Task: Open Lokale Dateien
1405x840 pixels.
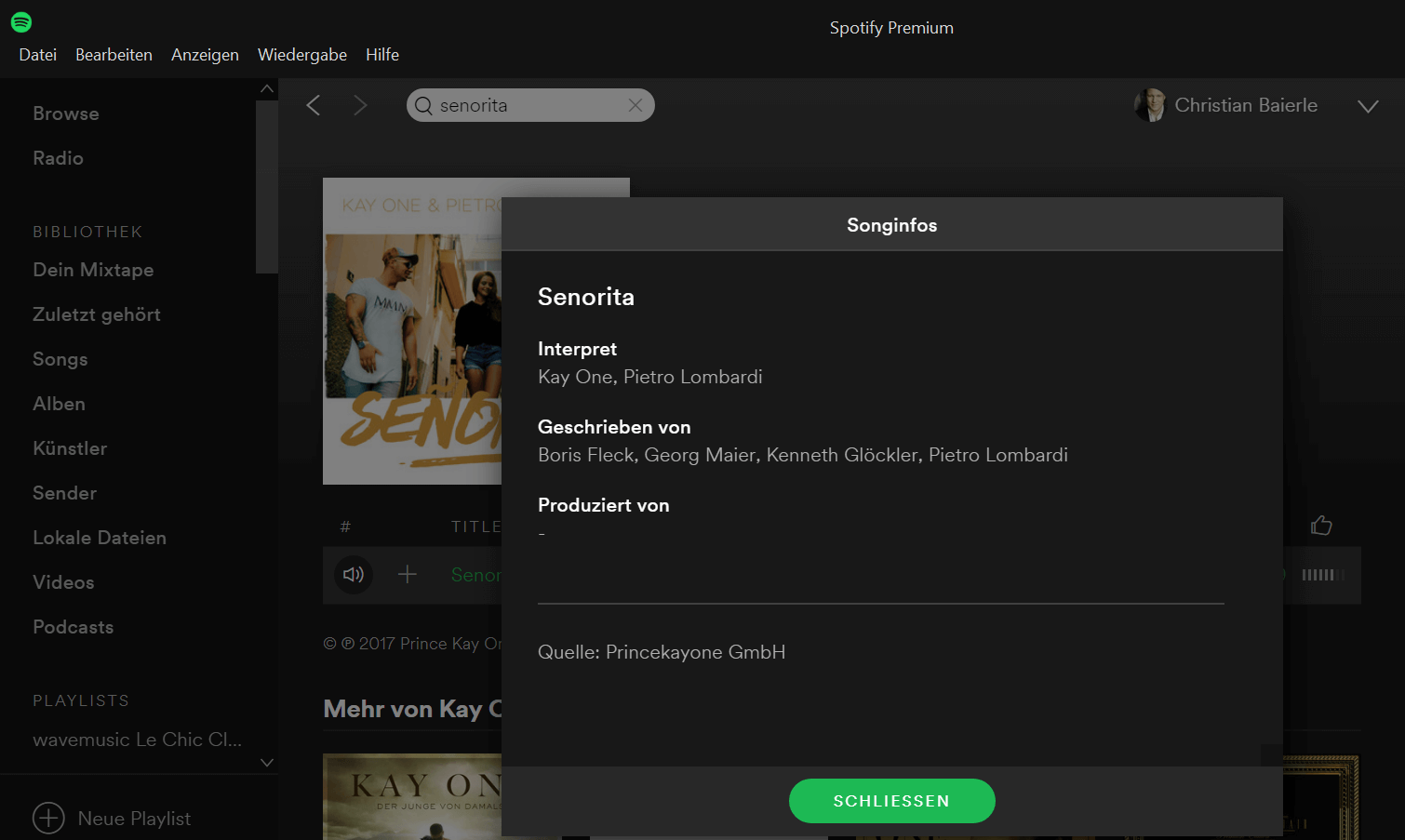Action: [100, 538]
